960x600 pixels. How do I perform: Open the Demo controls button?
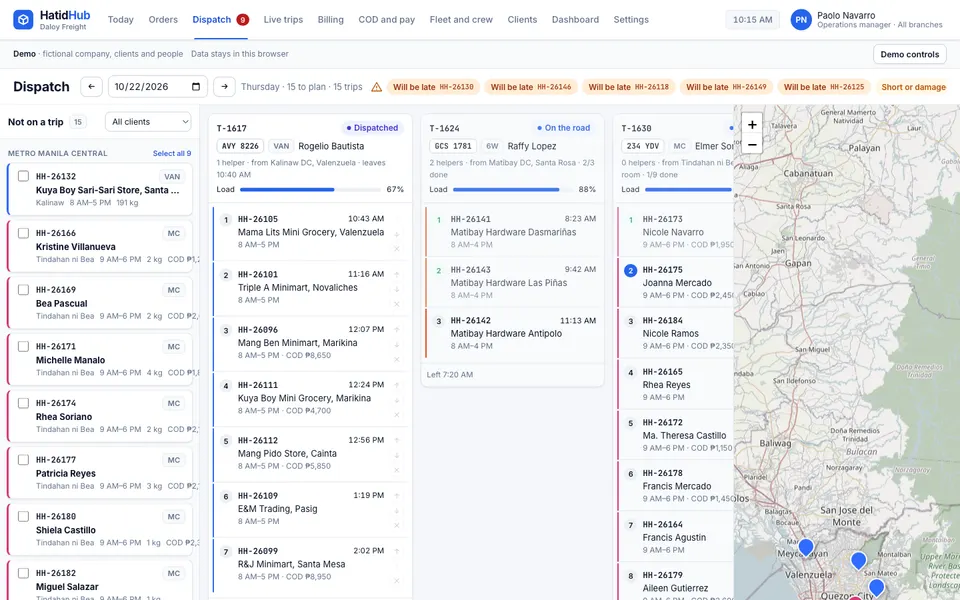click(909, 54)
